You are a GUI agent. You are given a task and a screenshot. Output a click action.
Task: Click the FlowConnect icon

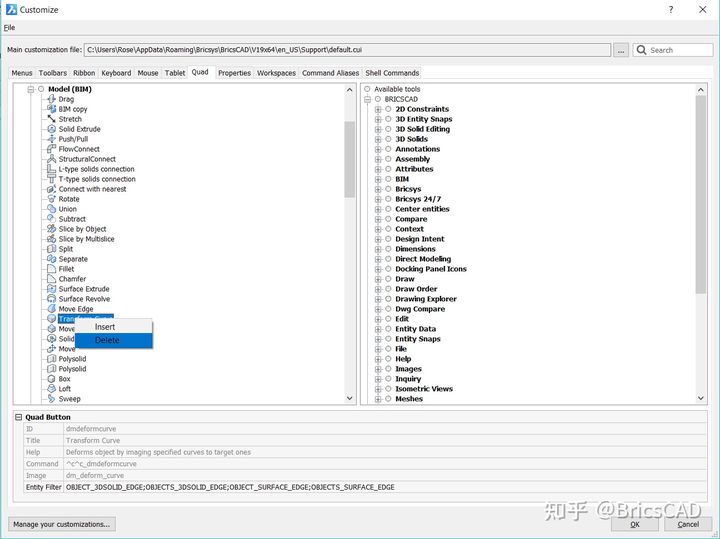pos(51,149)
